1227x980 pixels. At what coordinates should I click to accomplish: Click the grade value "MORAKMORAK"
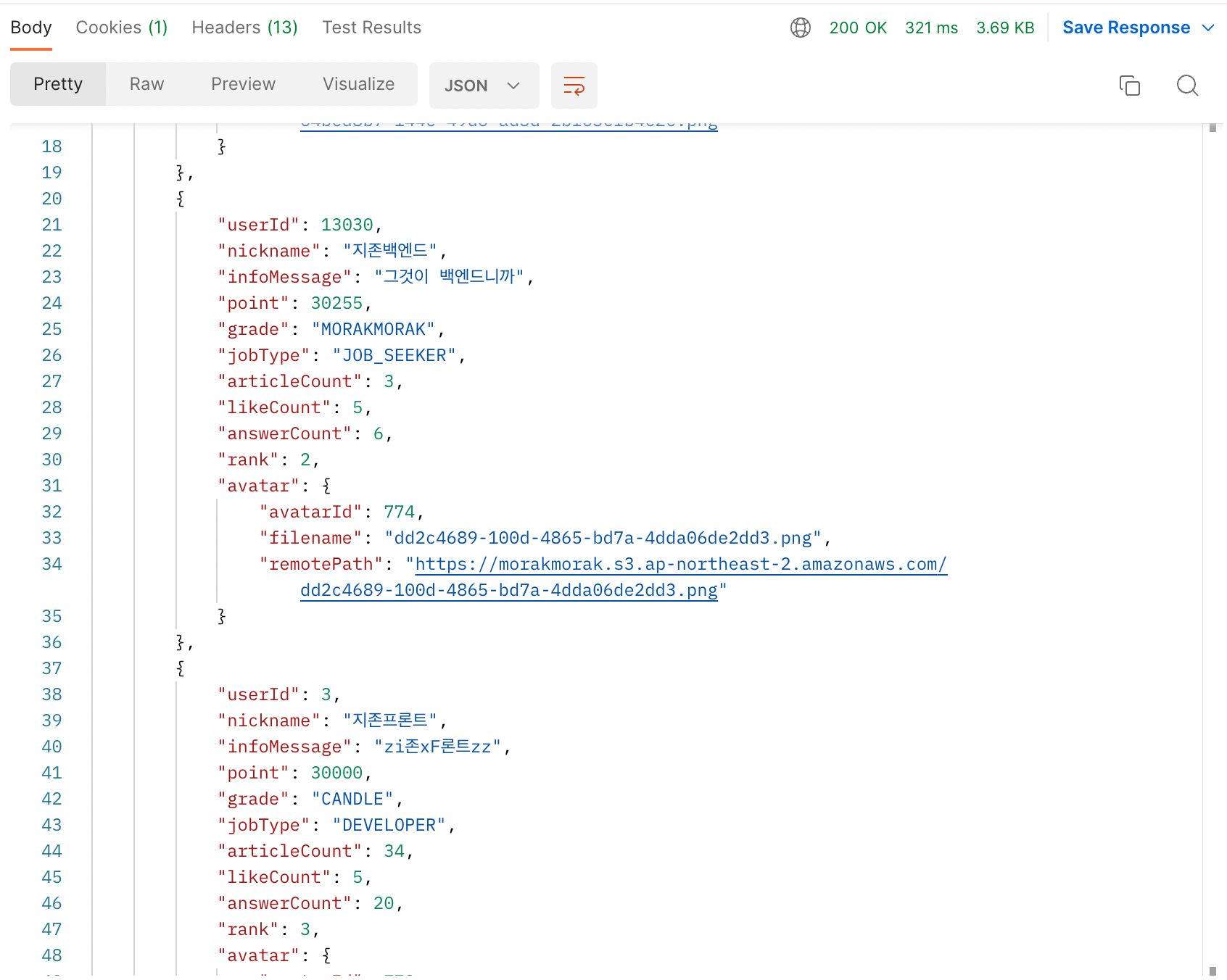tap(373, 329)
